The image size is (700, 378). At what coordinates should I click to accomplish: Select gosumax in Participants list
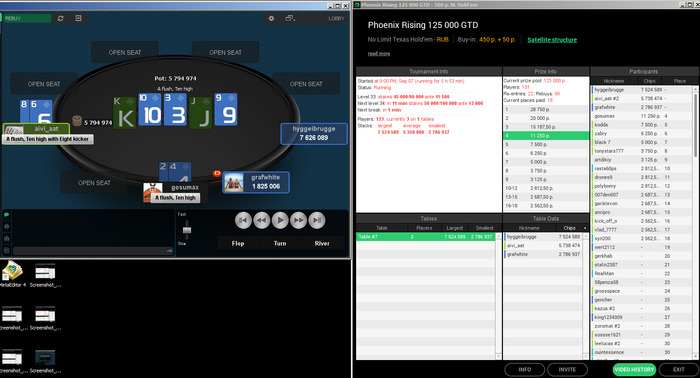(x=642, y=116)
